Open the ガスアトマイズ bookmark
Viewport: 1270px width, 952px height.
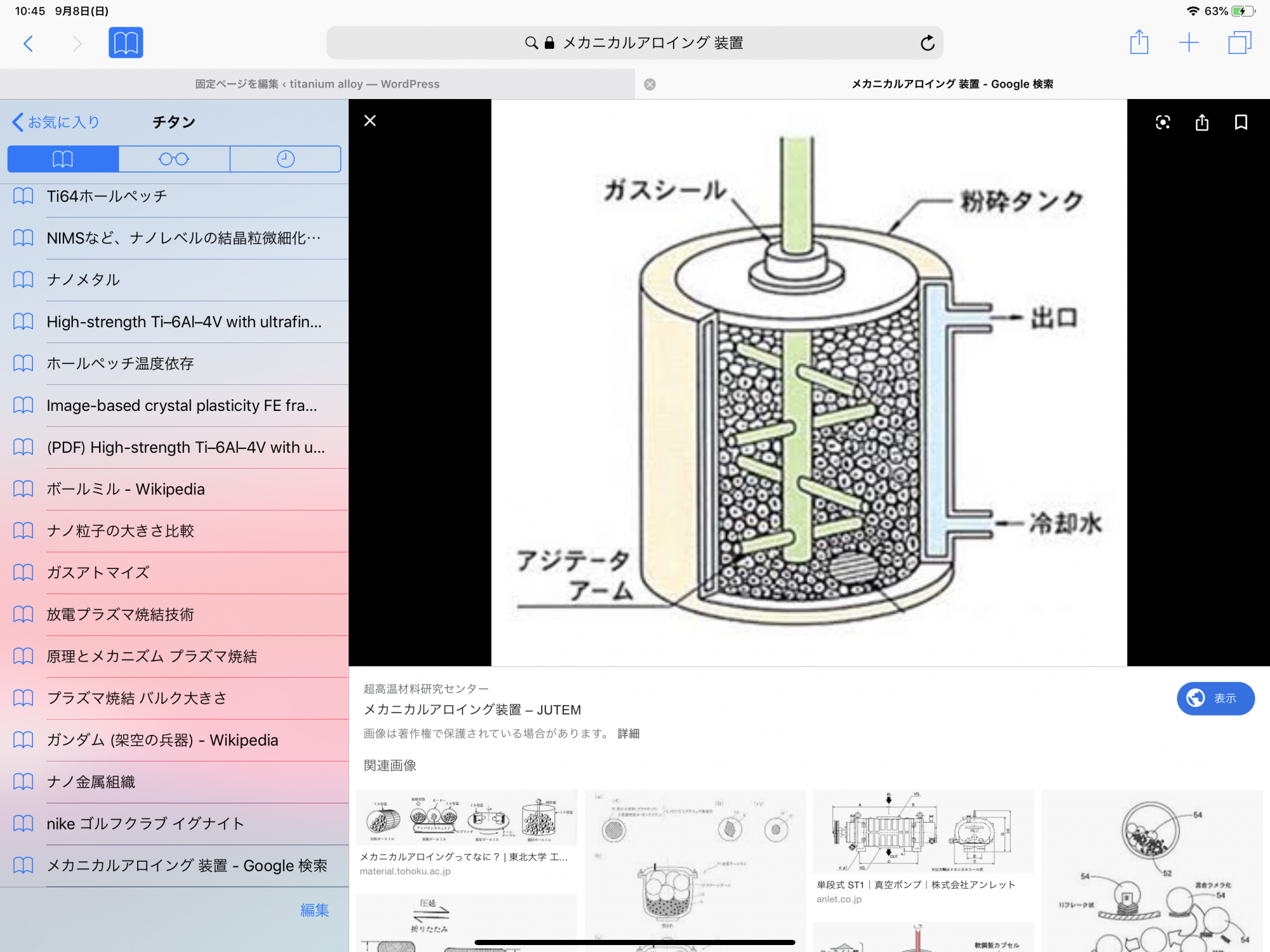174,573
